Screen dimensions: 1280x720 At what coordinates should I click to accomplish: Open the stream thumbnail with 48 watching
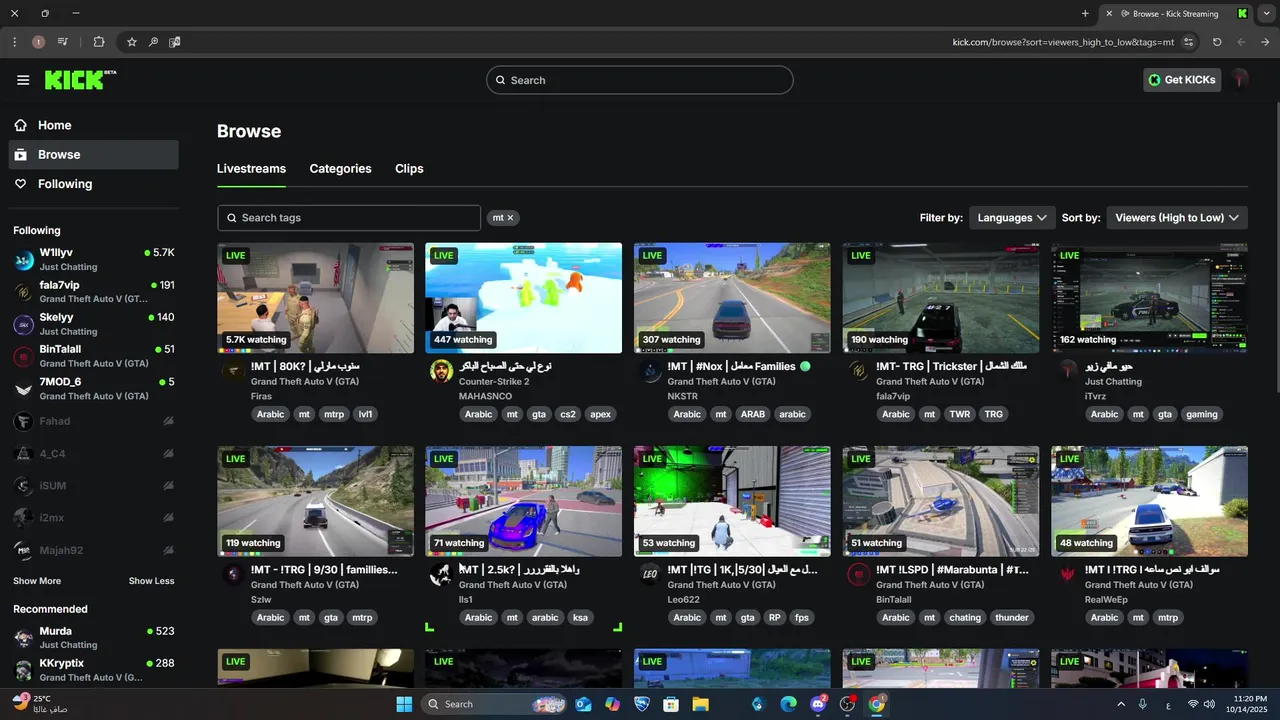[x=1149, y=501]
